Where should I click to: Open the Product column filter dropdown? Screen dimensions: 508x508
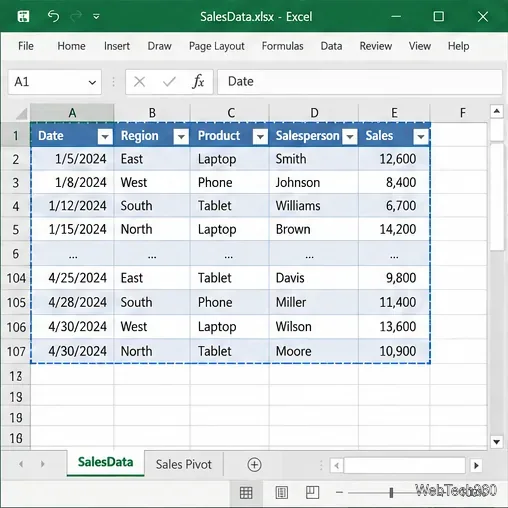tap(260, 136)
